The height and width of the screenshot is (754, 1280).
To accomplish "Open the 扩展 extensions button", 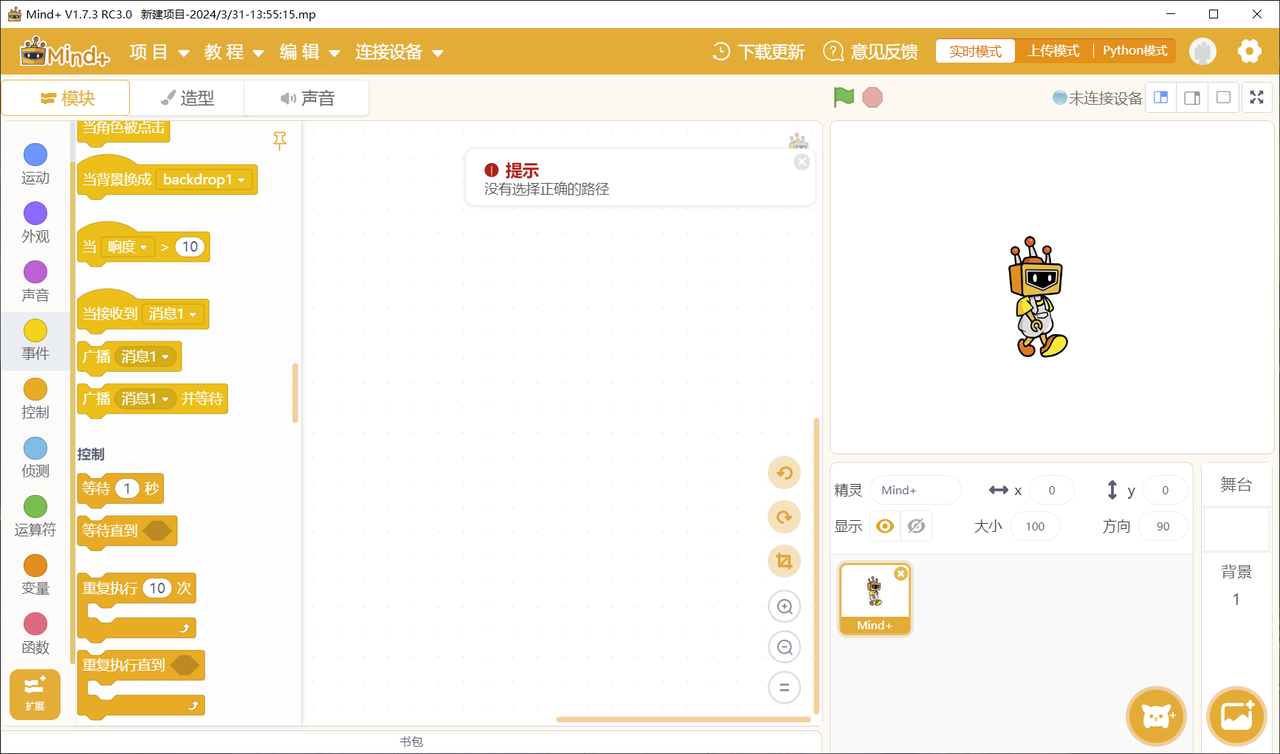I will point(35,693).
